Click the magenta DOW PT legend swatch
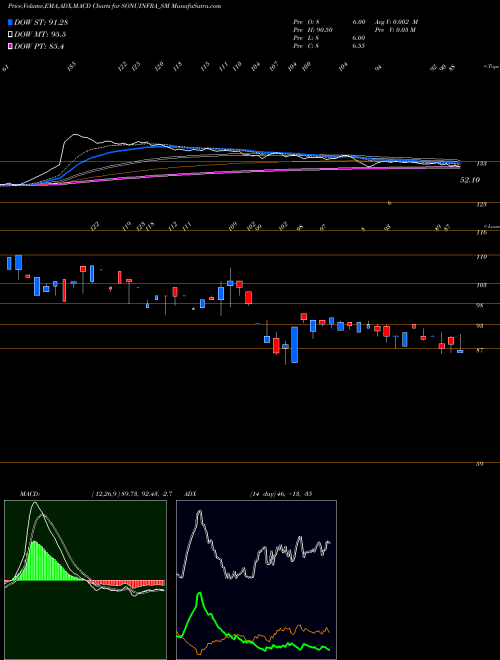The width and height of the screenshot is (500, 660). click(x=10, y=46)
